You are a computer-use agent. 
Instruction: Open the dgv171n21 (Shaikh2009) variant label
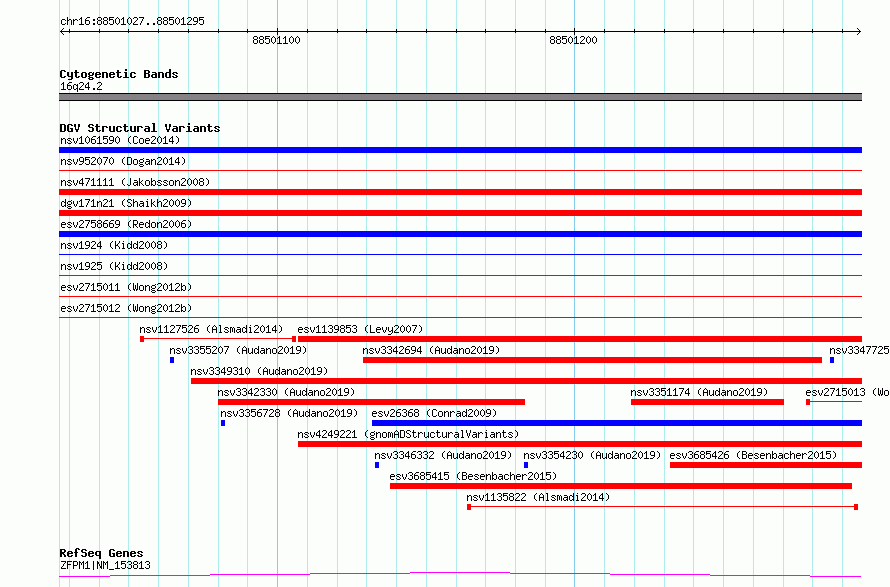pyautogui.click(x=126, y=203)
